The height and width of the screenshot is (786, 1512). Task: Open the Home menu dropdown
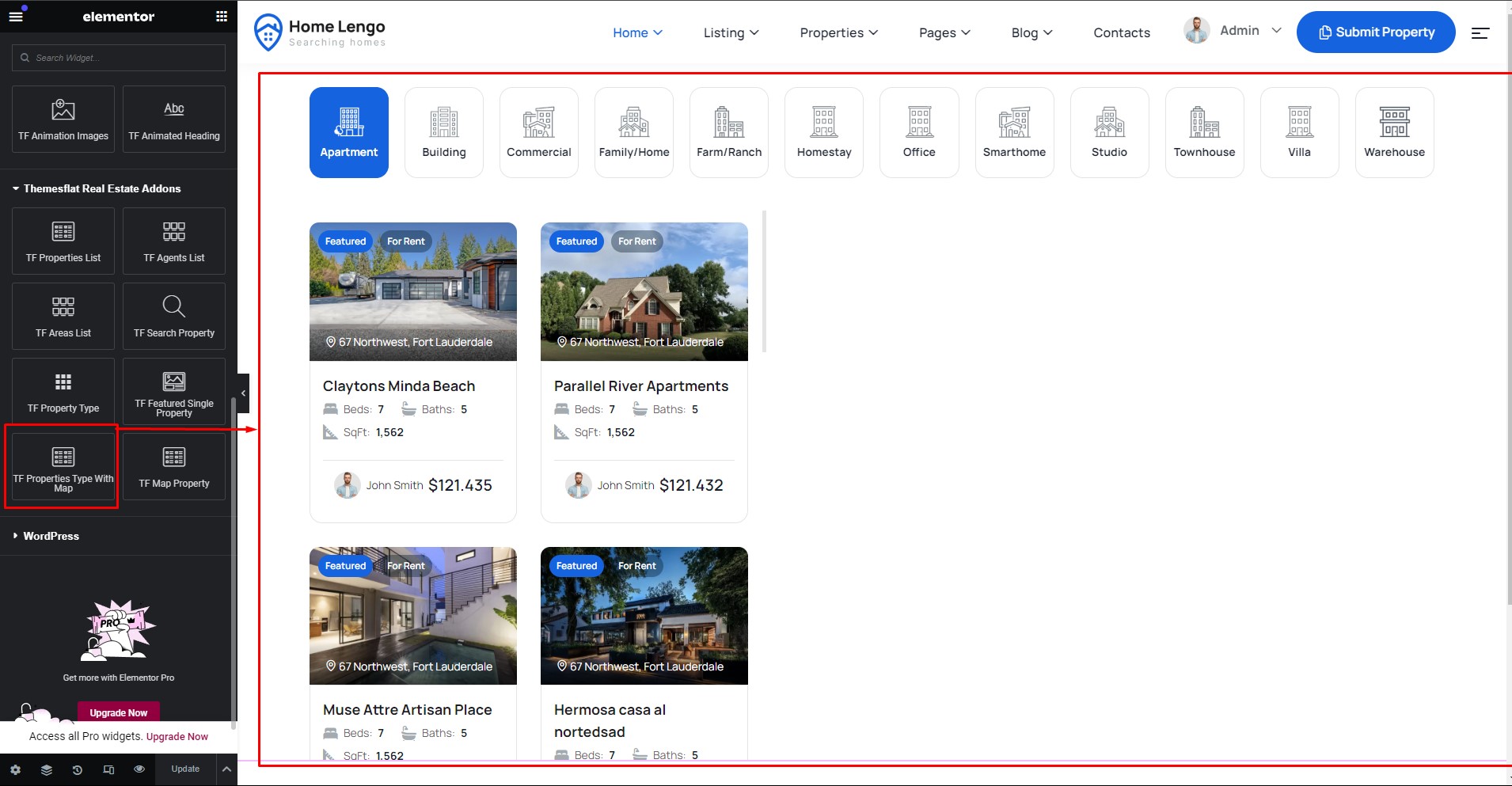click(637, 32)
